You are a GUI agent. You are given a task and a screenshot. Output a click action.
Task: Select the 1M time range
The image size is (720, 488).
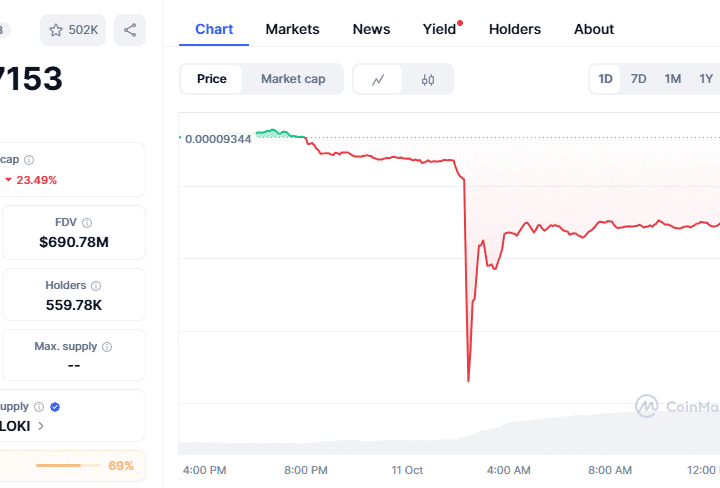(672, 79)
